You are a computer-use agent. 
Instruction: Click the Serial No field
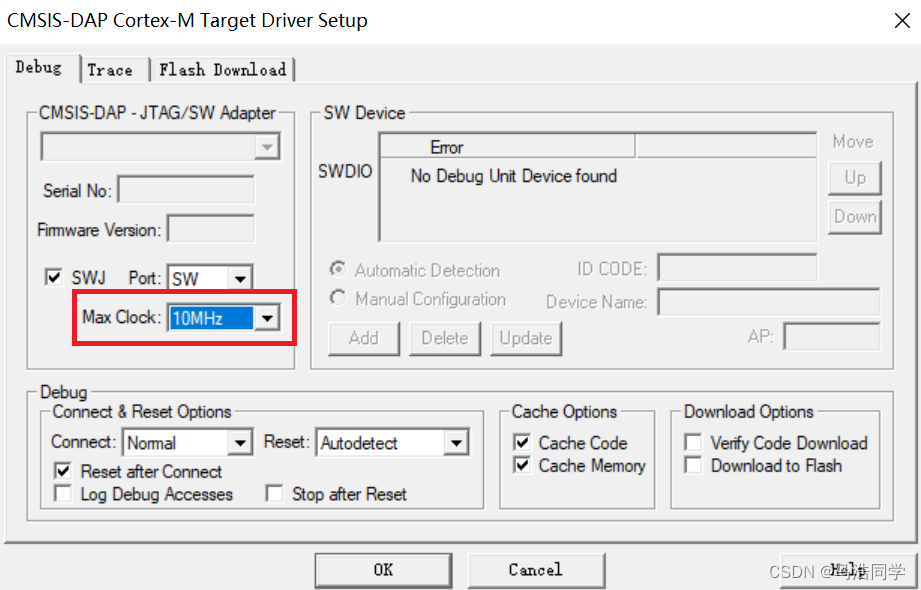(x=186, y=190)
